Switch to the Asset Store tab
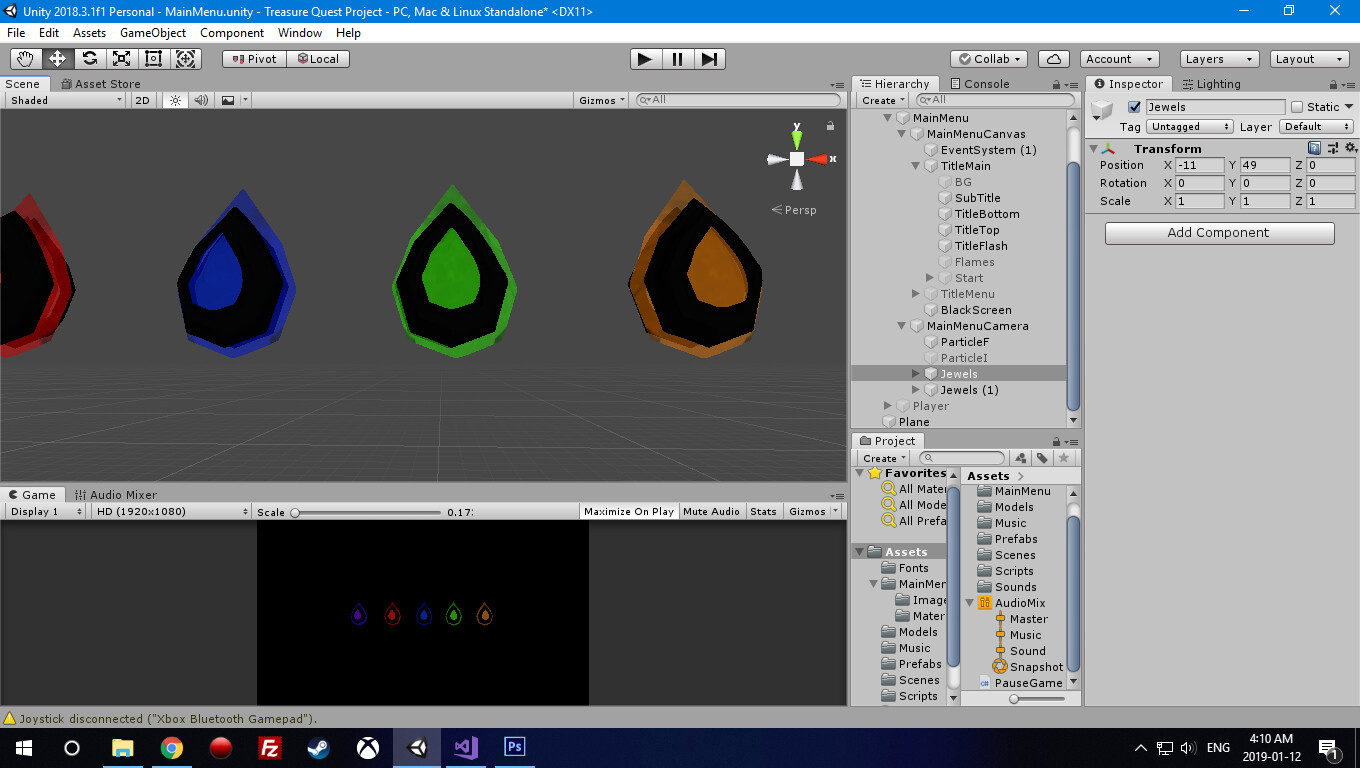 pos(100,84)
